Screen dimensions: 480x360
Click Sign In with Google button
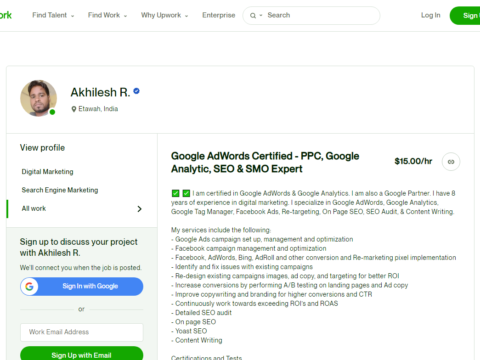(82, 286)
